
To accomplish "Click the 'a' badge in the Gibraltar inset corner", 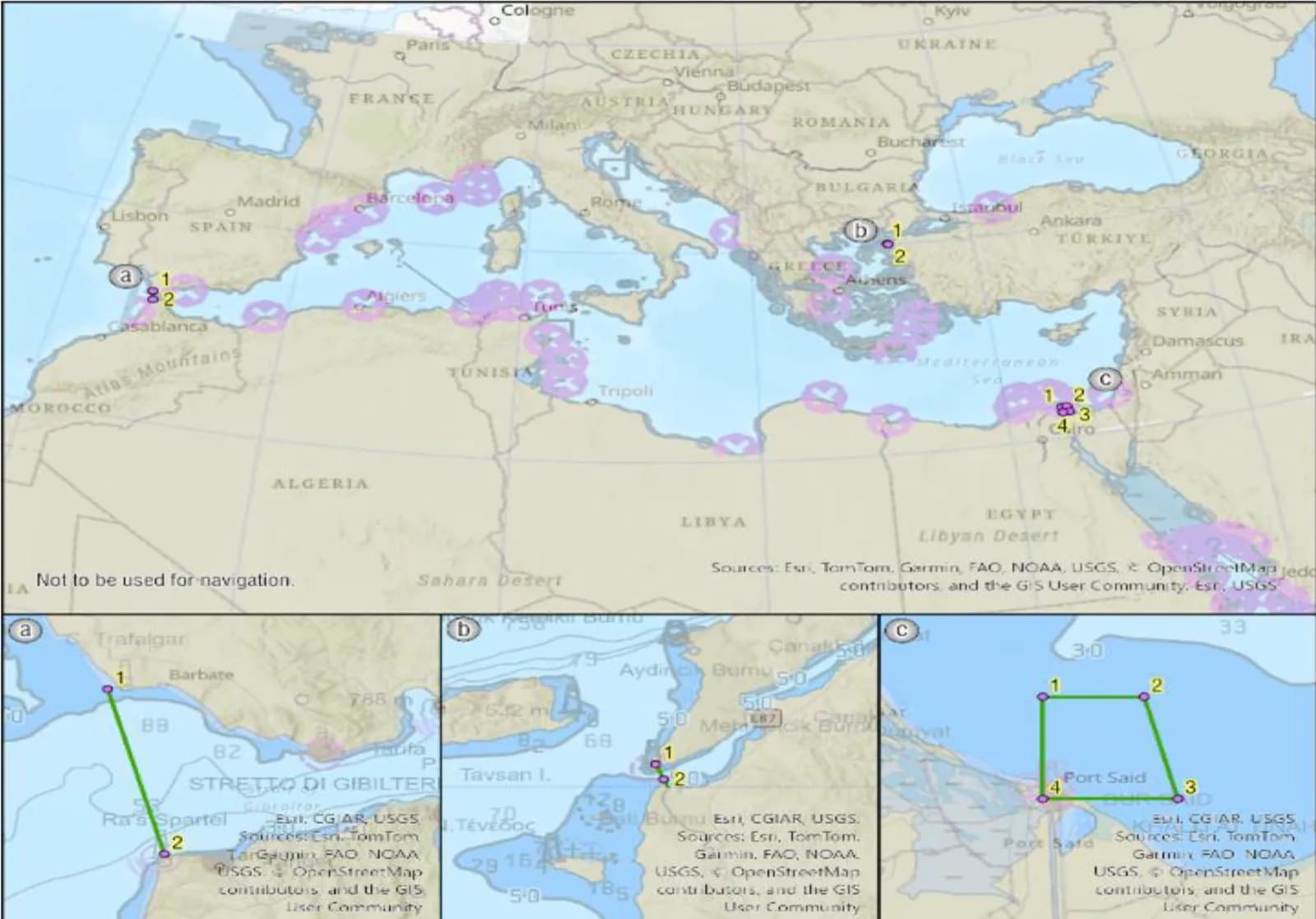I will coord(25,630).
